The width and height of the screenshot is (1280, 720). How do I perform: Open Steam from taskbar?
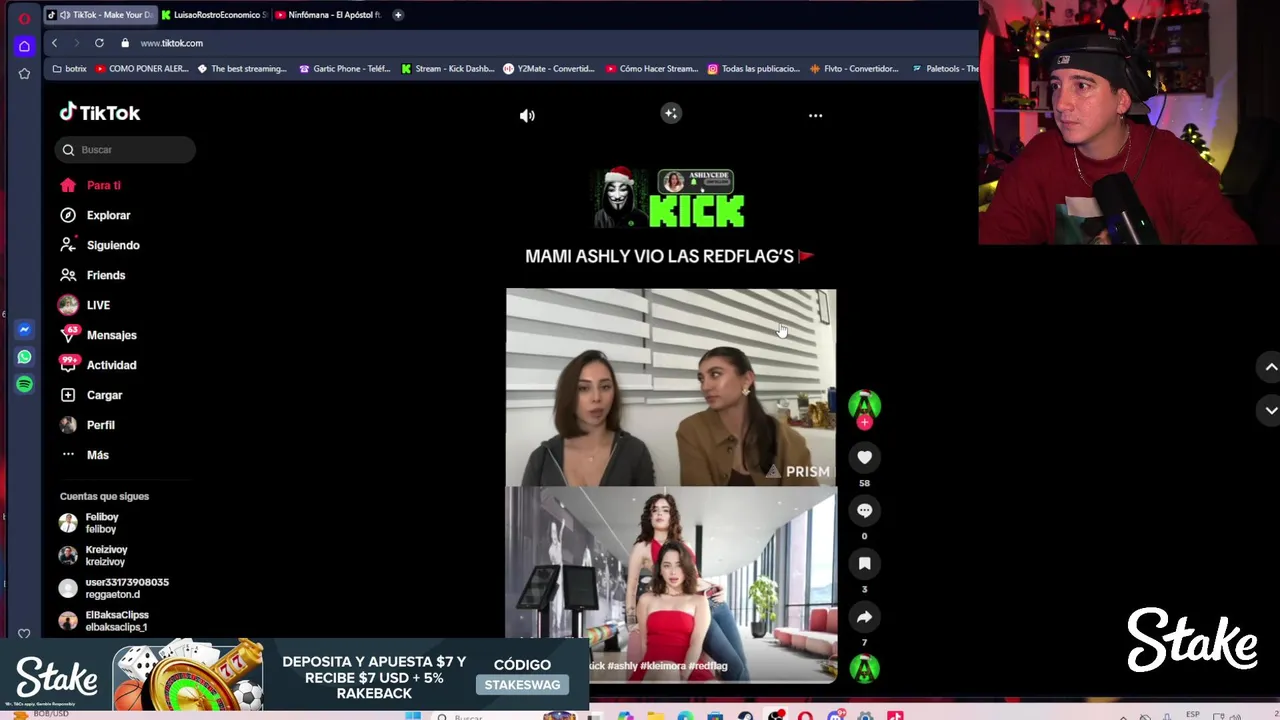tap(745, 715)
